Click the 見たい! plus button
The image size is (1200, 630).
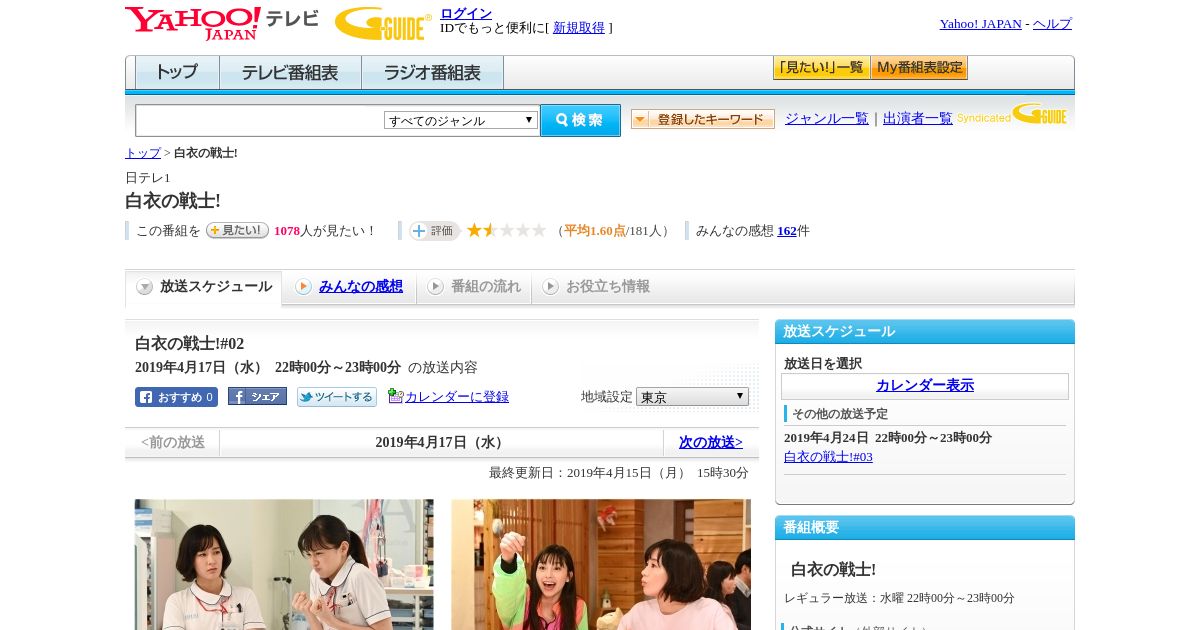click(237, 230)
